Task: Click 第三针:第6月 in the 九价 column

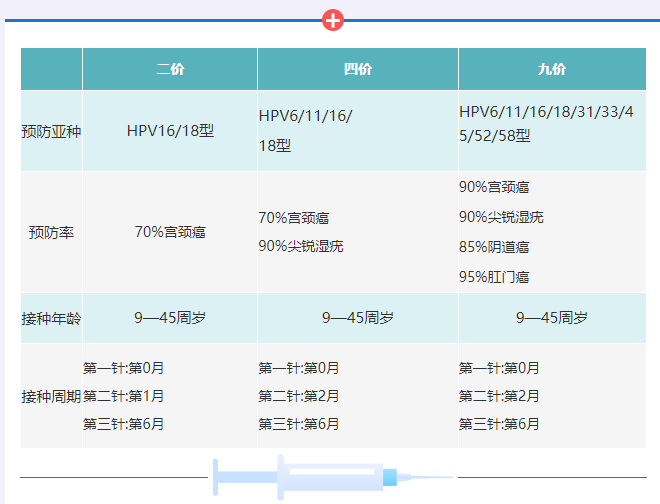Action: click(500, 424)
